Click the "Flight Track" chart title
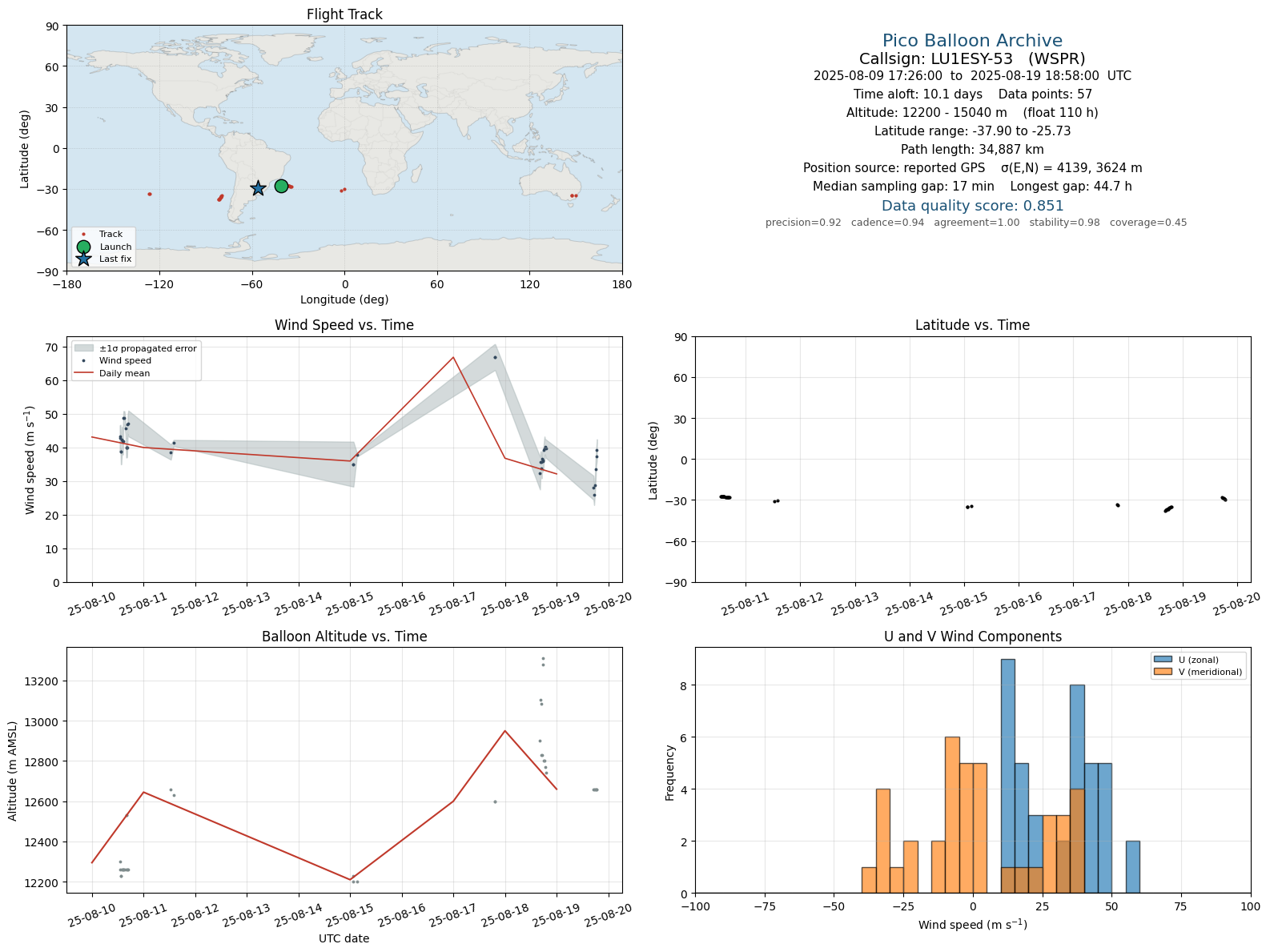Screen dimensions: 1270x952 [344, 14]
